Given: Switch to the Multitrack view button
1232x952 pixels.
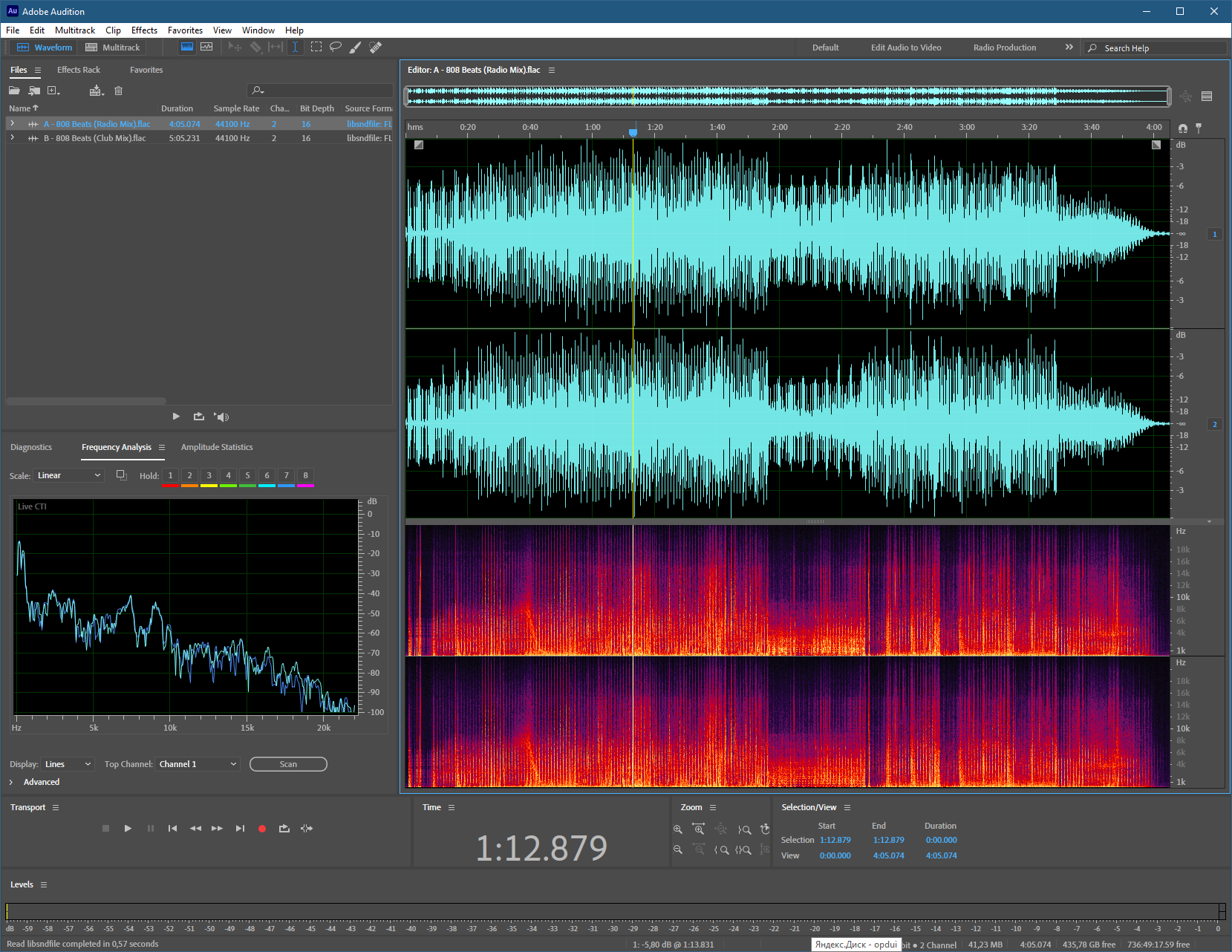Looking at the screenshot, I should pyautogui.click(x=113, y=48).
